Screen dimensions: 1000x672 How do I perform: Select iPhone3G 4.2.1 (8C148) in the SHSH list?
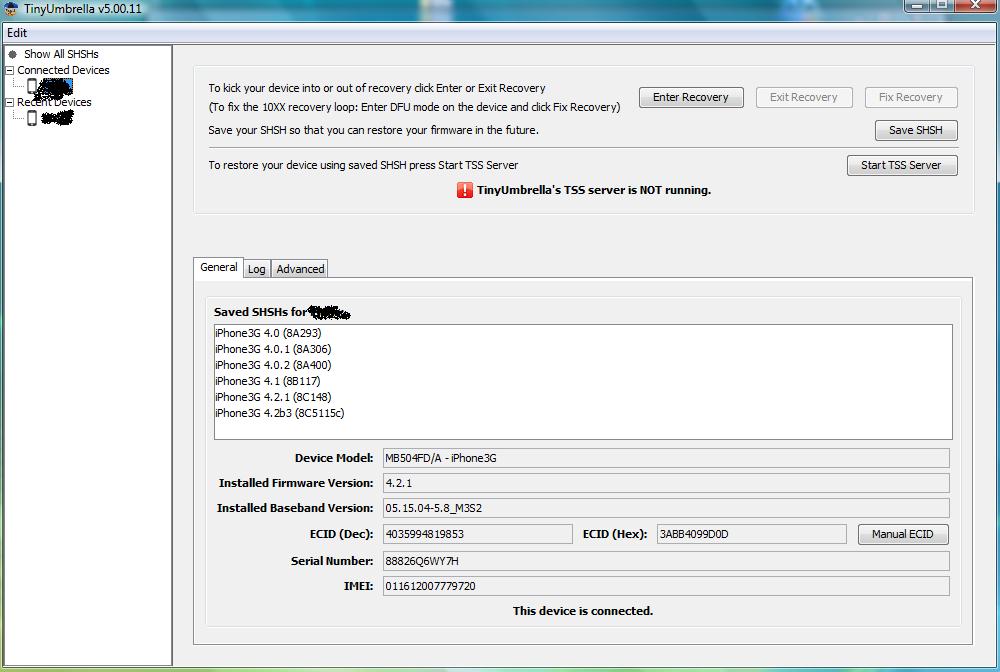[273, 397]
